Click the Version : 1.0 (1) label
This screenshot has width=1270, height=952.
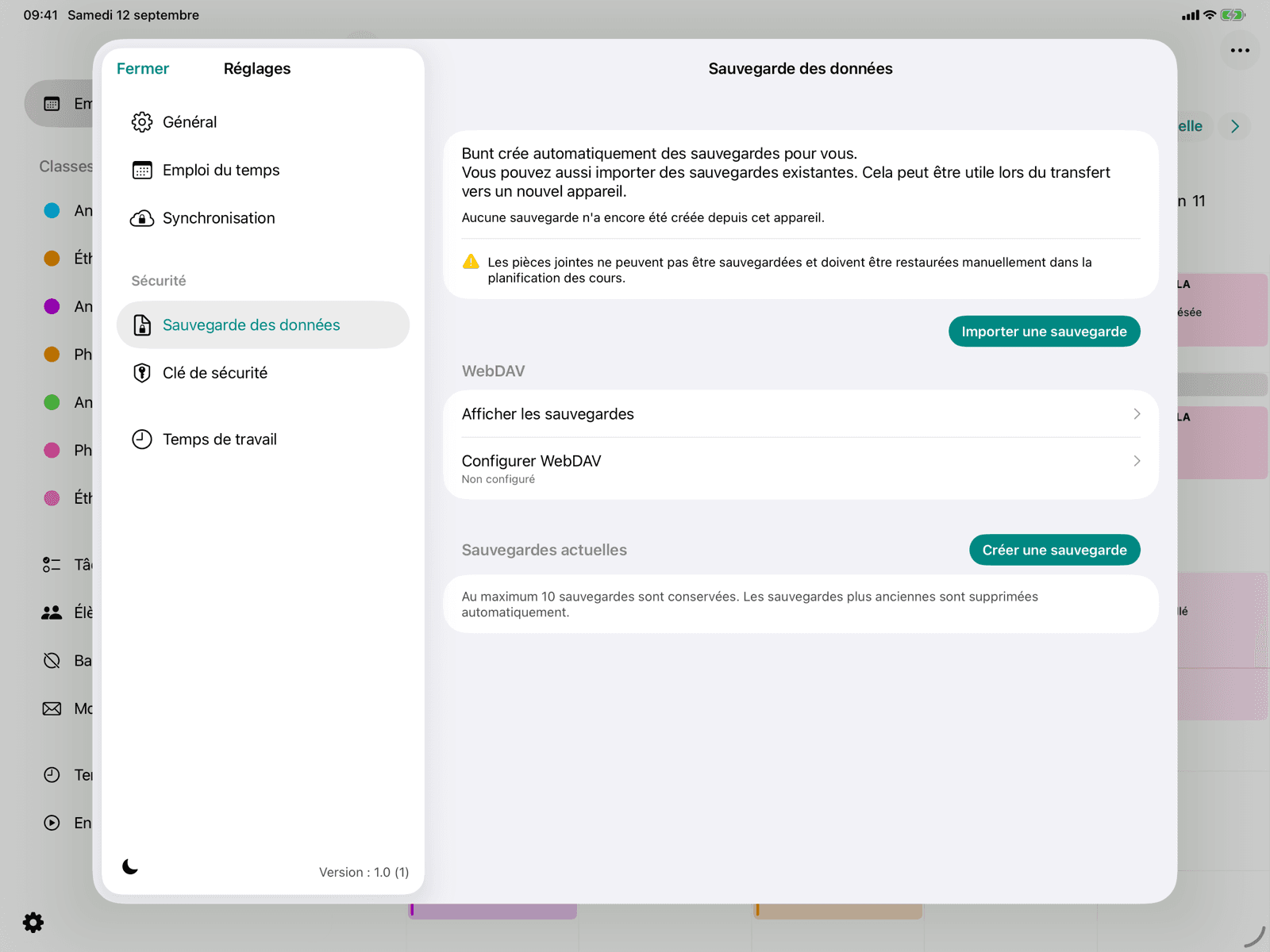364,873
